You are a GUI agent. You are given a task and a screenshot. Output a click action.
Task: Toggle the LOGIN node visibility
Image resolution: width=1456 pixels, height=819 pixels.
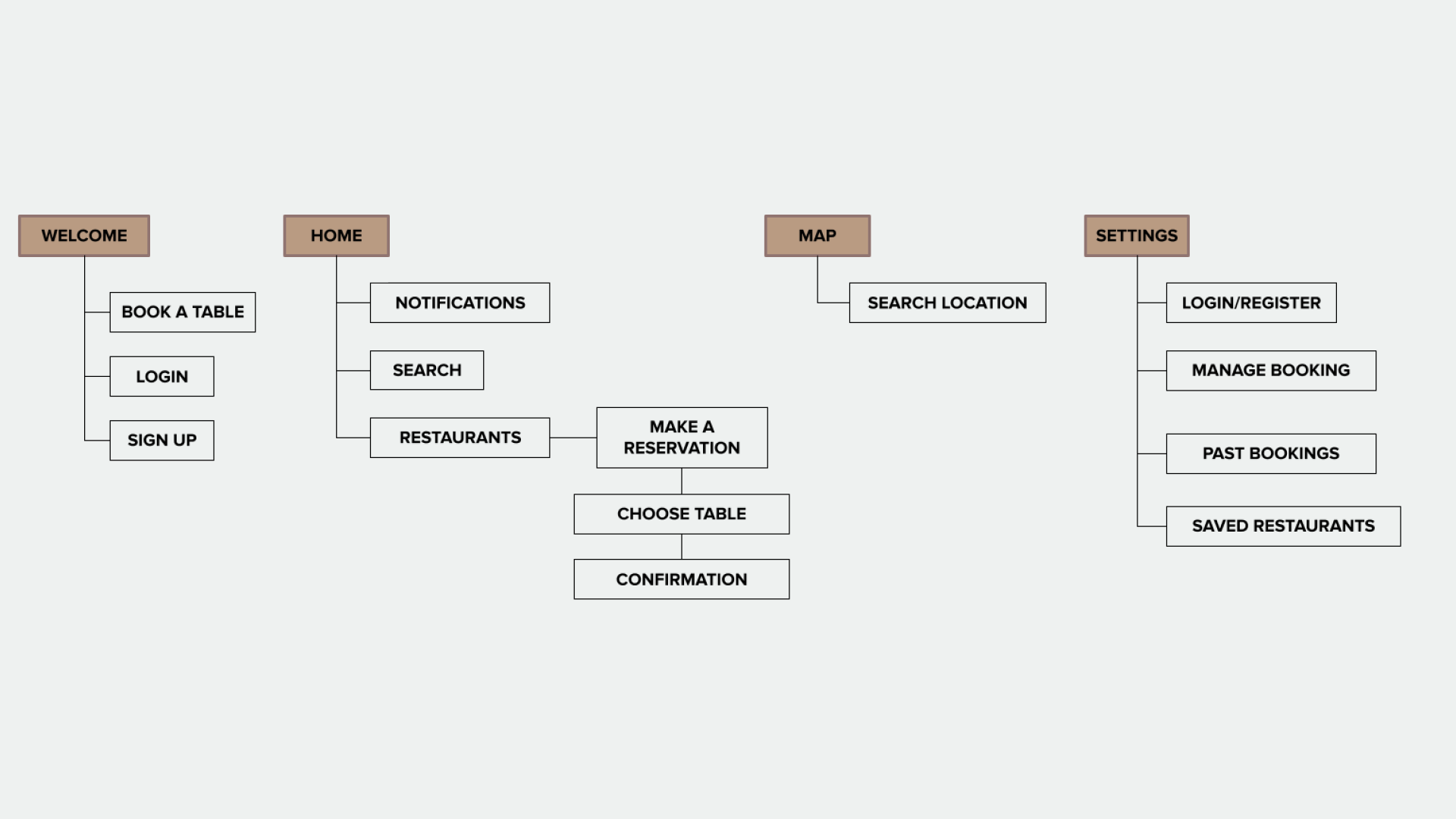(161, 375)
